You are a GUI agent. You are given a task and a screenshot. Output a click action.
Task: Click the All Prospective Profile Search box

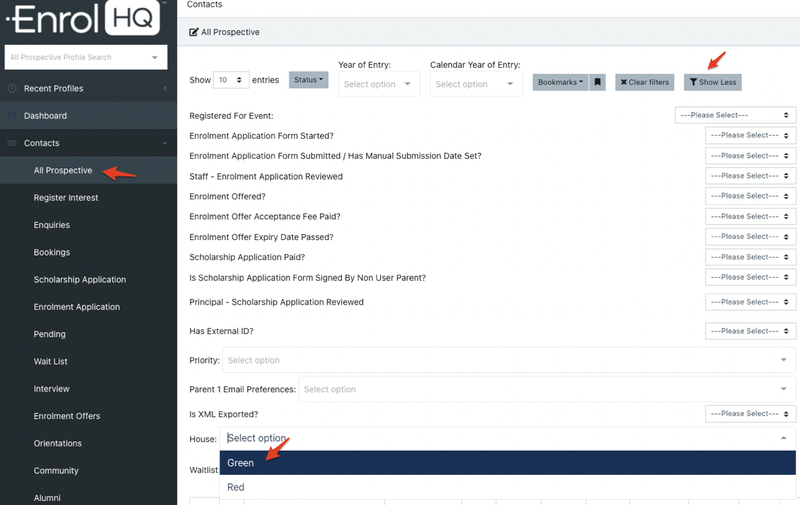click(x=83, y=58)
